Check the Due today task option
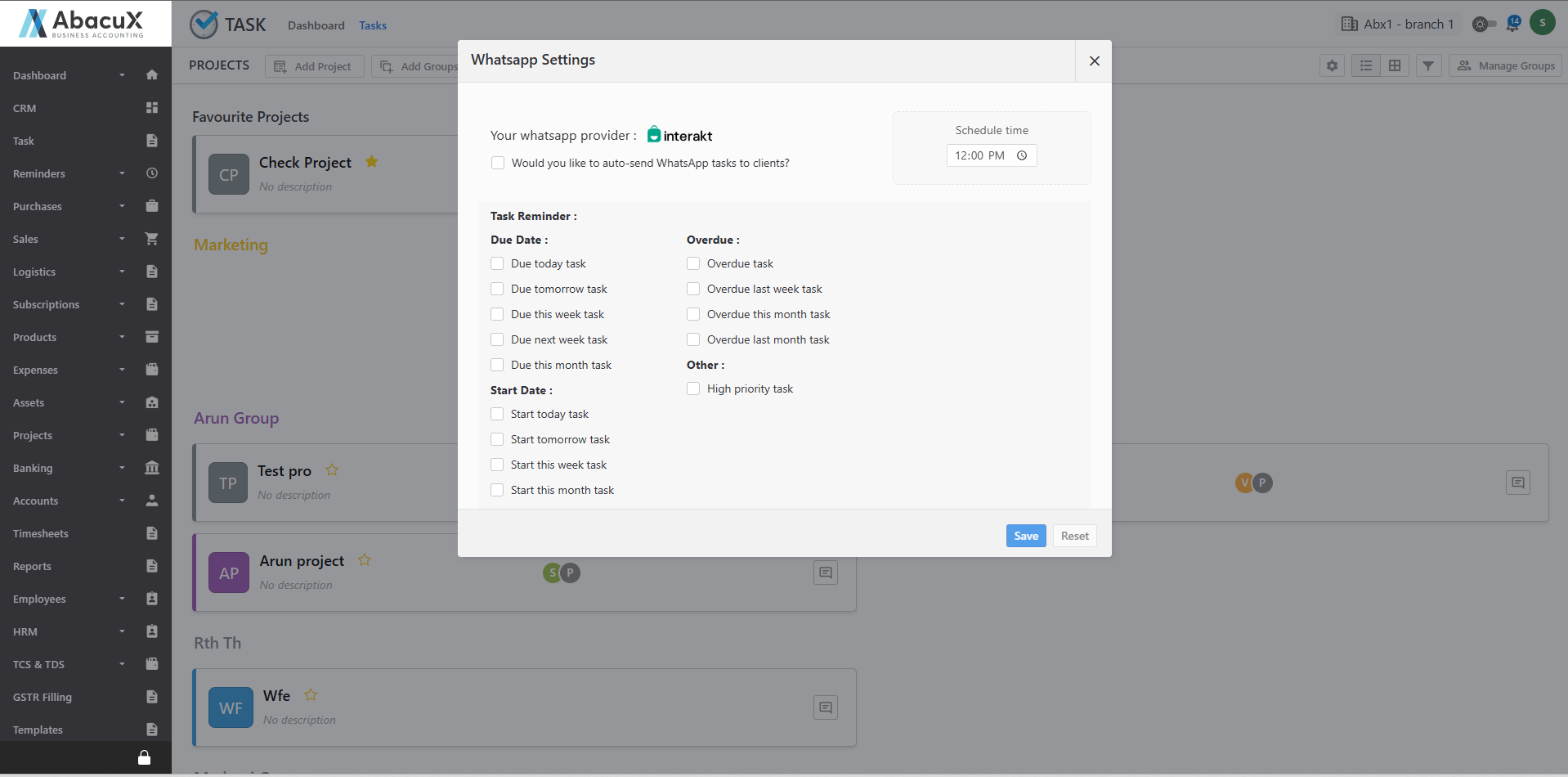The width and height of the screenshot is (1568, 777). coord(497,263)
